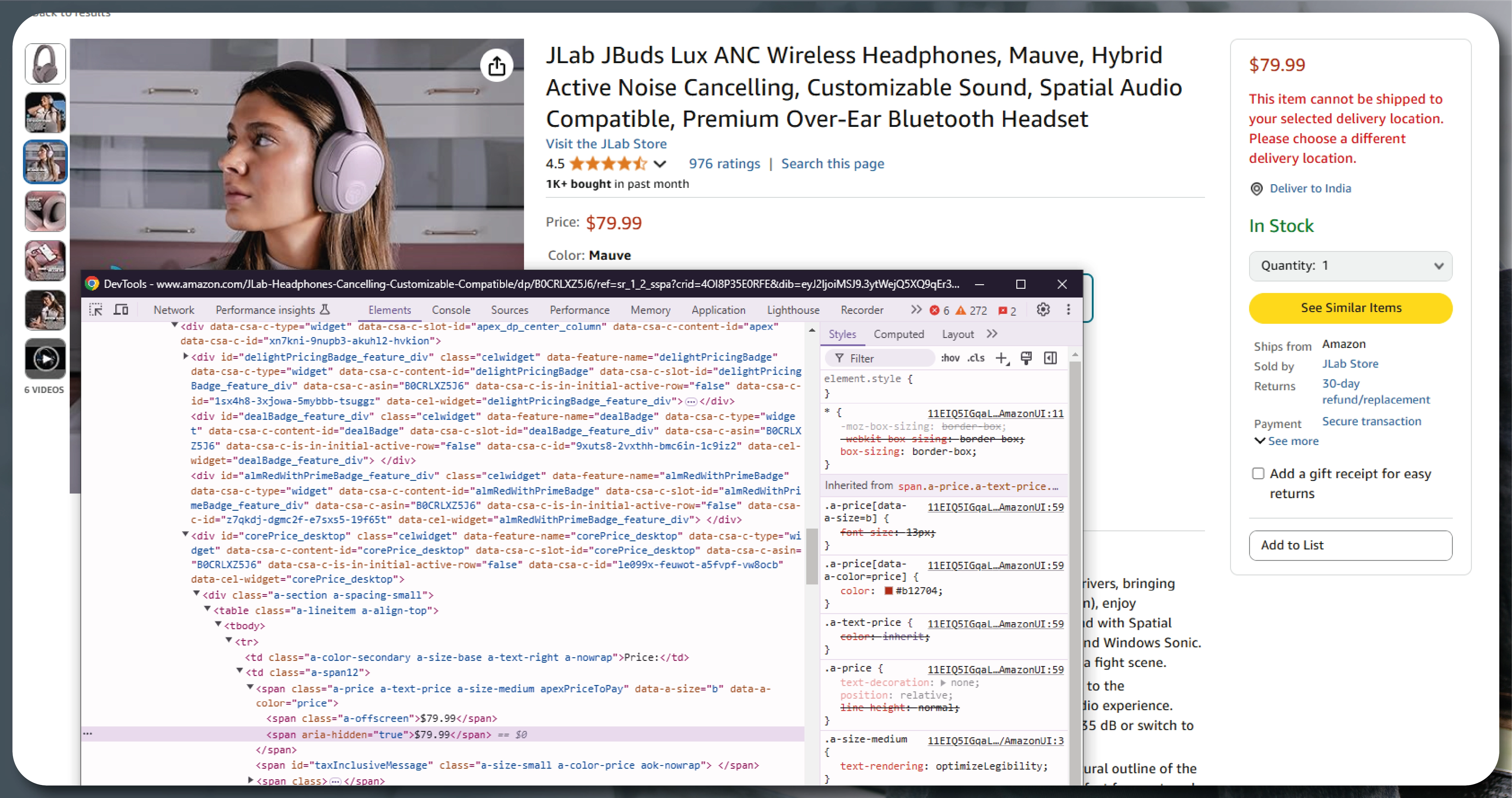The image size is (1512, 798).
Task: Toggle computed styles sidebar icon
Action: [1050, 358]
